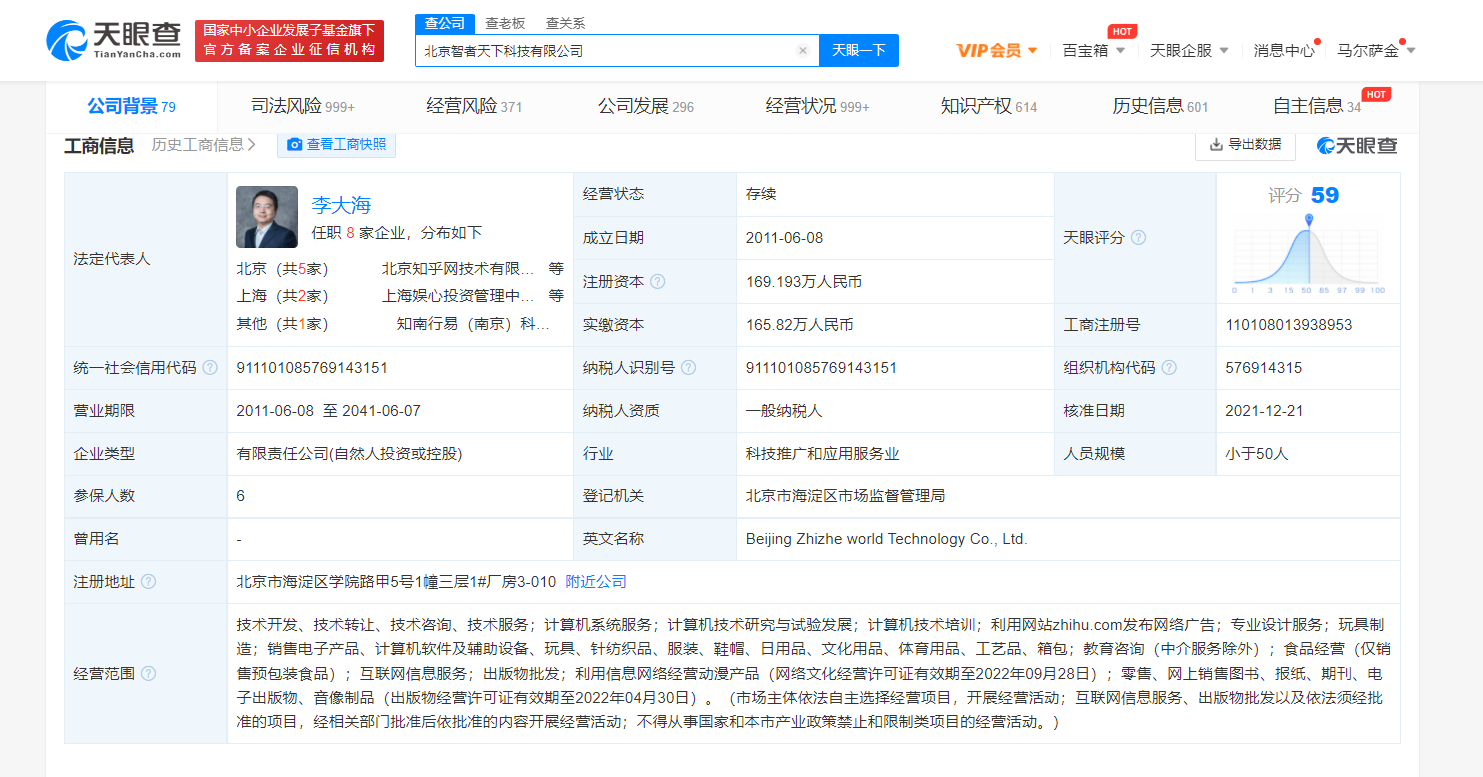Click help icon next to 天眼评分

pos(1138,238)
